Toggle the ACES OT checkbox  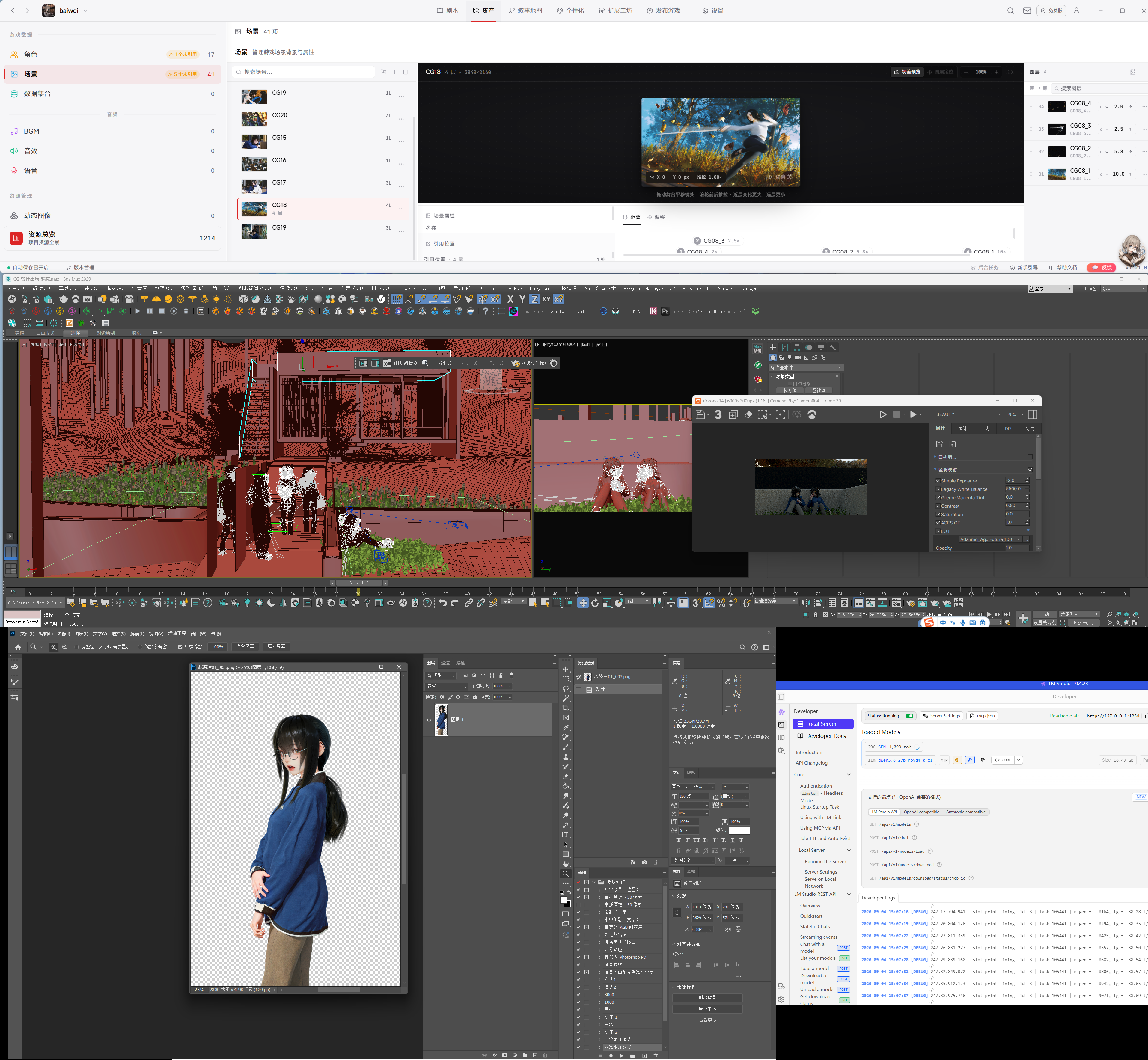(938, 523)
